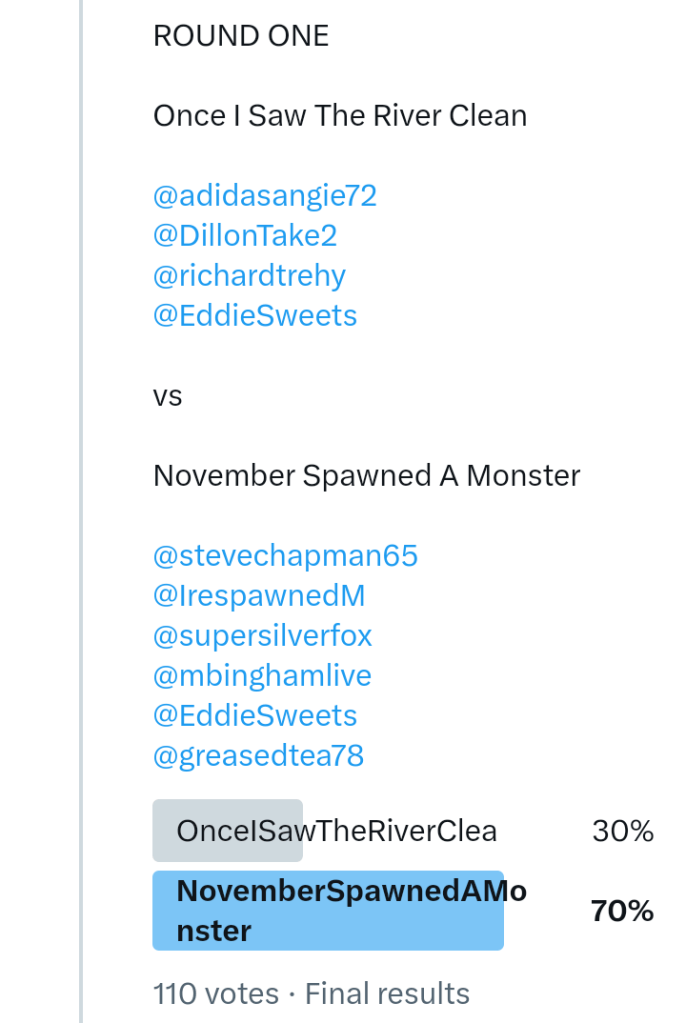Select the @supersilverfox mention

pyautogui.click(x=262, y=636)
